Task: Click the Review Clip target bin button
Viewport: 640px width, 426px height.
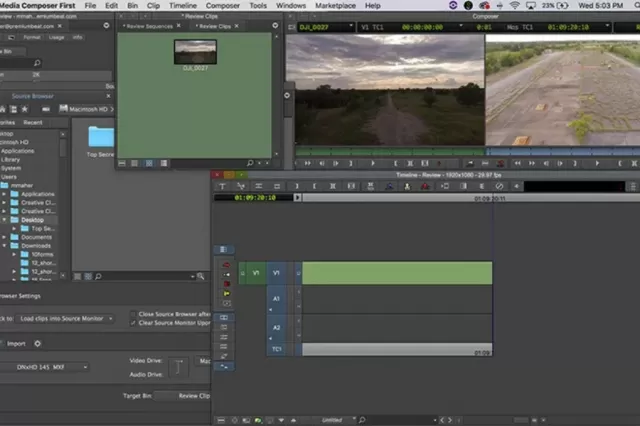Action: (183, 396)
